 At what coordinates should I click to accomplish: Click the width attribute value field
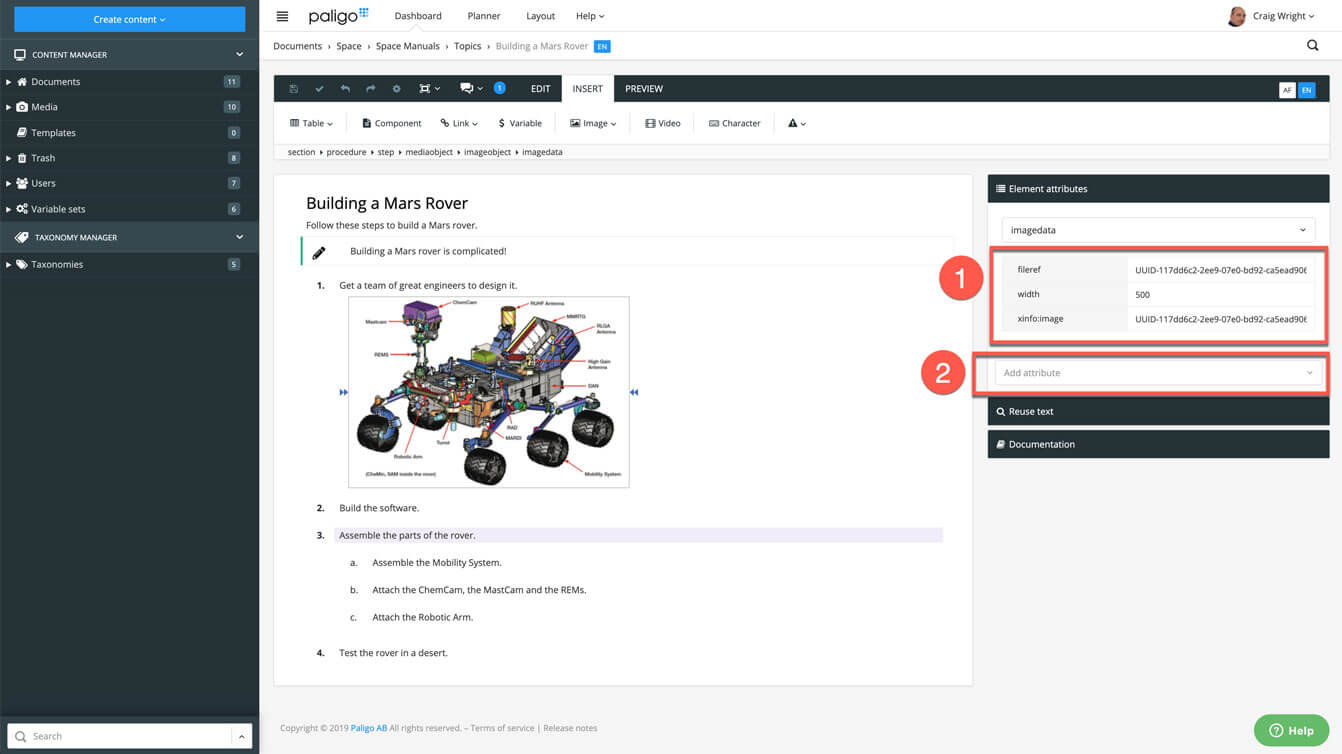click(x=1218, y=295)
